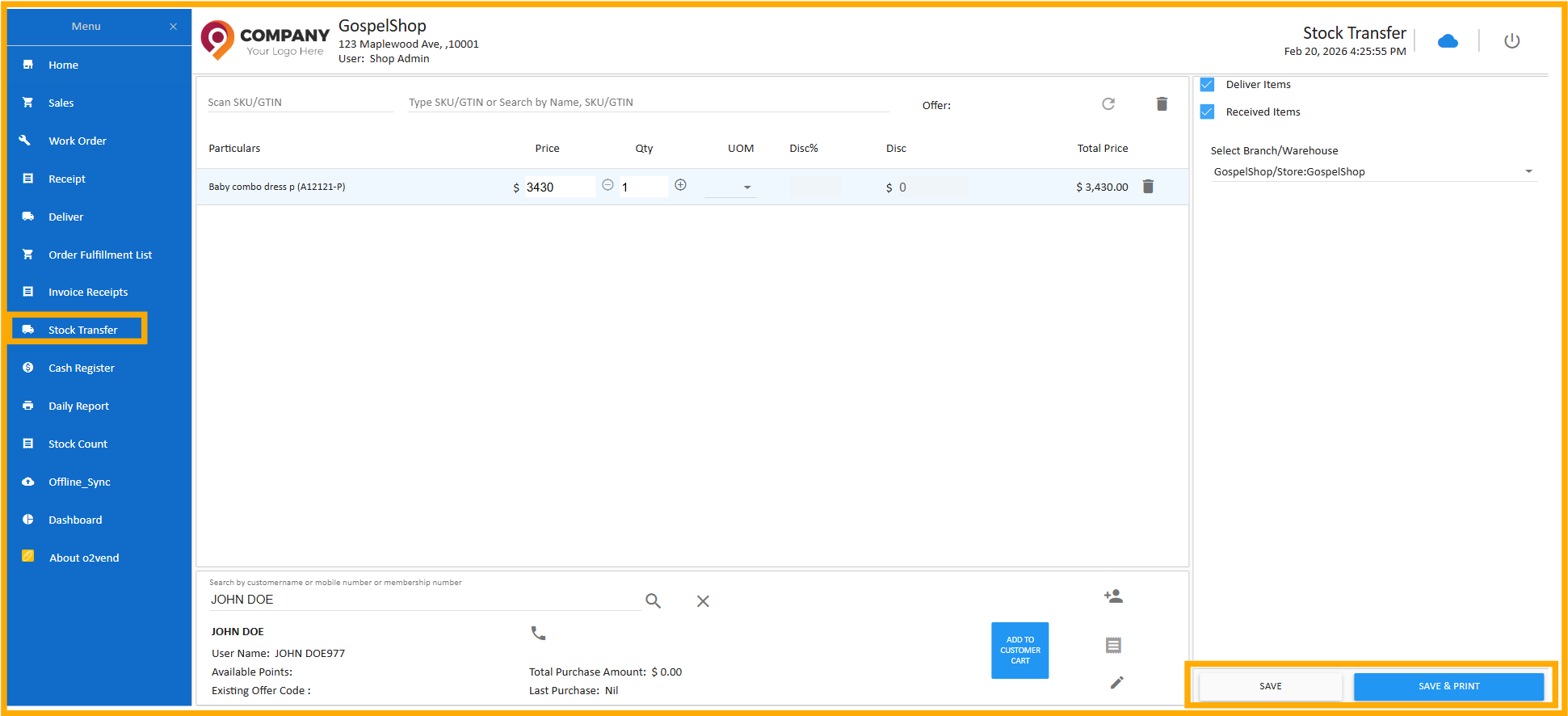Open Work Order from the menu
Image resolution: width=1568 pixels, height=716 pixels.
pyautogui.click(x=78, y=141)
